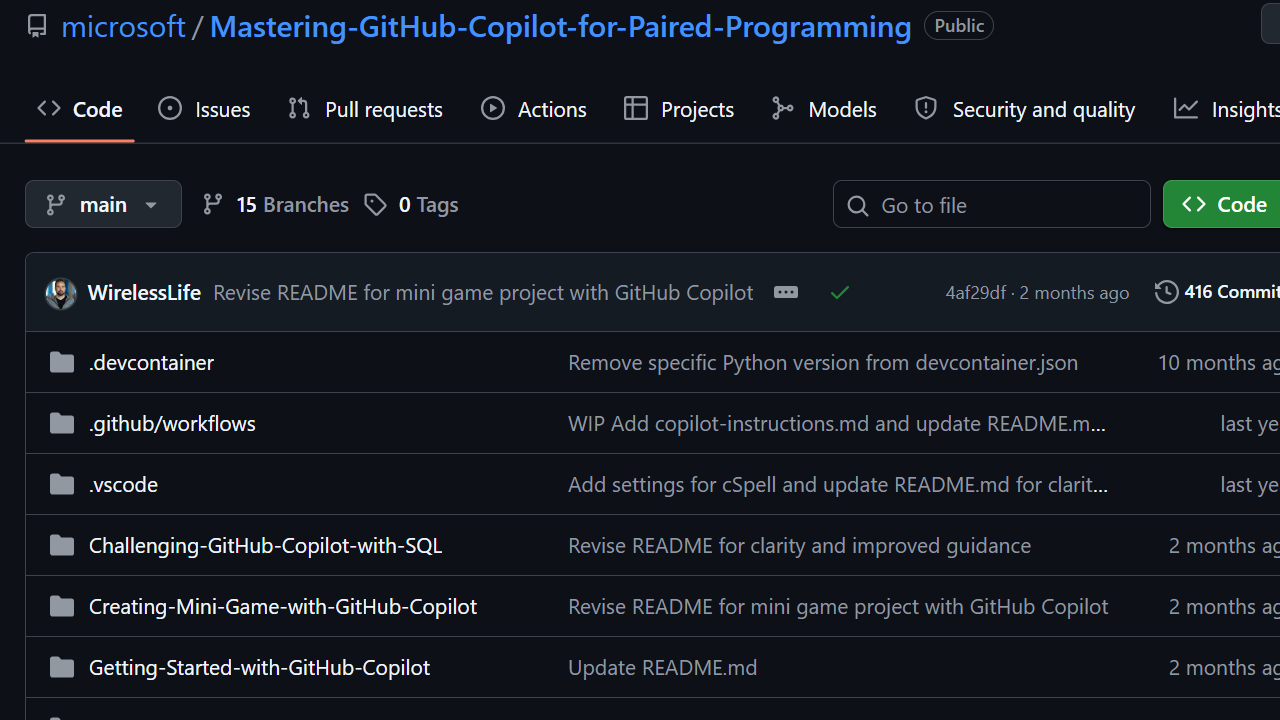Open the Challenging-GitHub-Copilot-with-SQL folder
The height and width of the screenshot is (720, 1280).
pyautogui.click(x=265, y=545)
